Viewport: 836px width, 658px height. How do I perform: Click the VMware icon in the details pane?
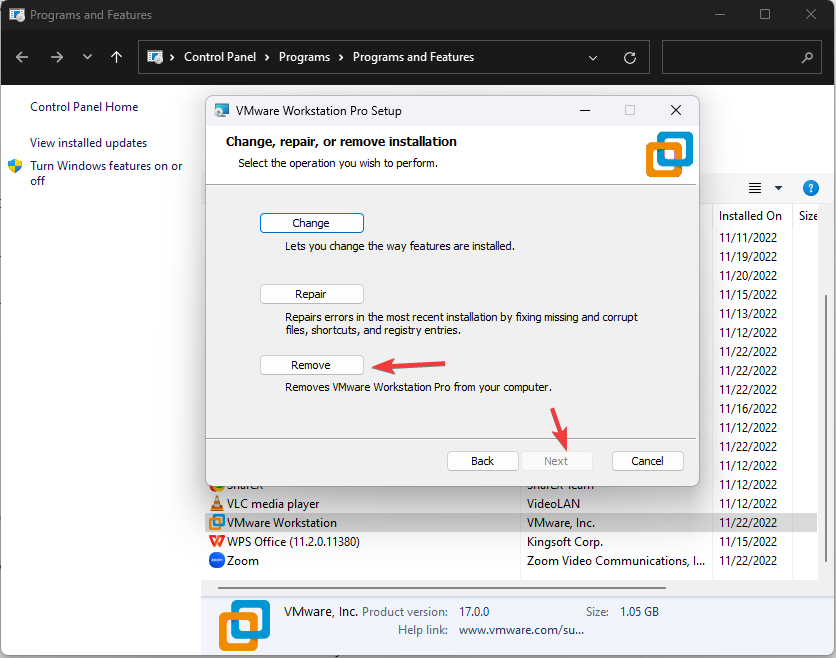[244, 624]
